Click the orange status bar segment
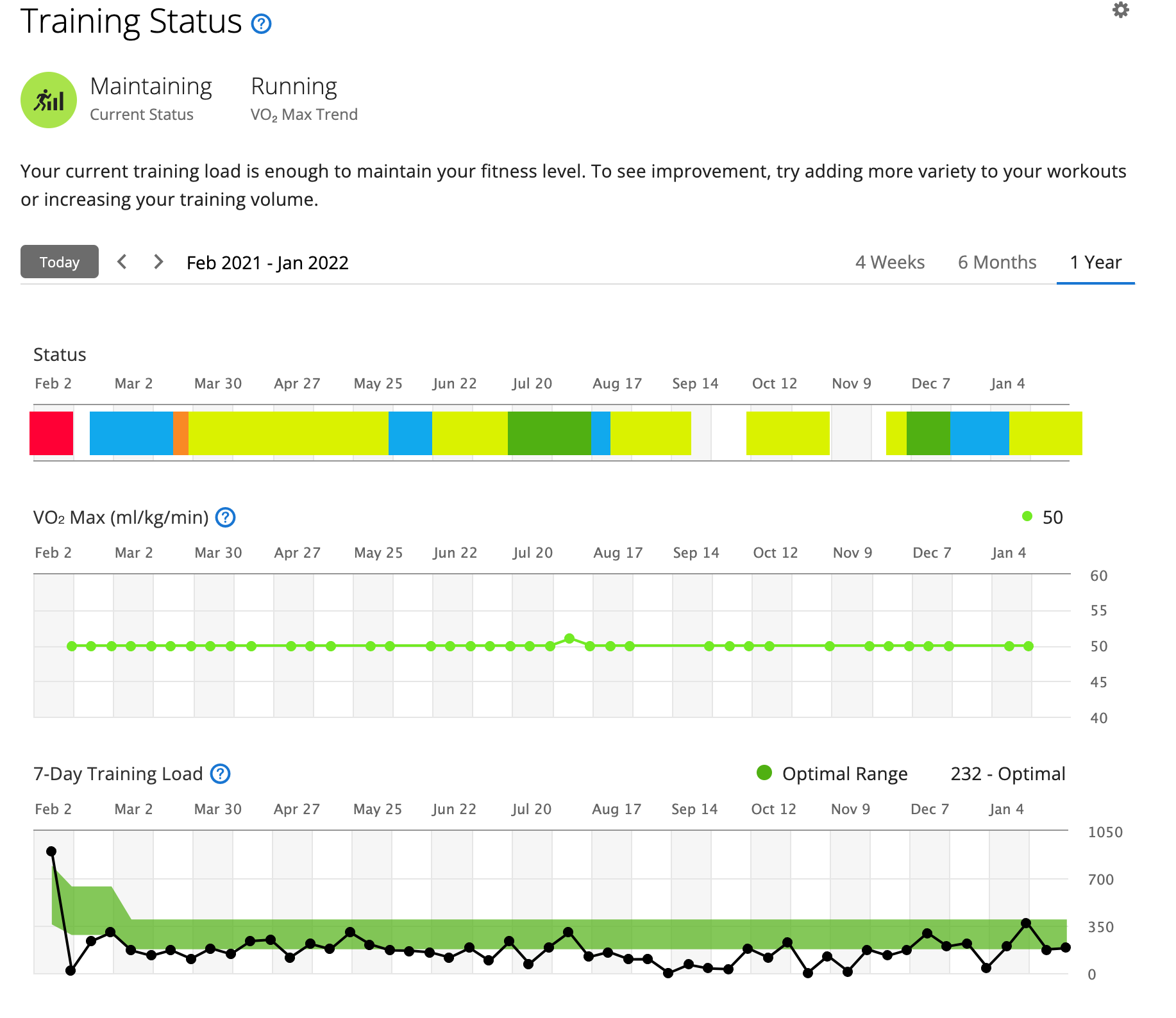 [181, 433]
